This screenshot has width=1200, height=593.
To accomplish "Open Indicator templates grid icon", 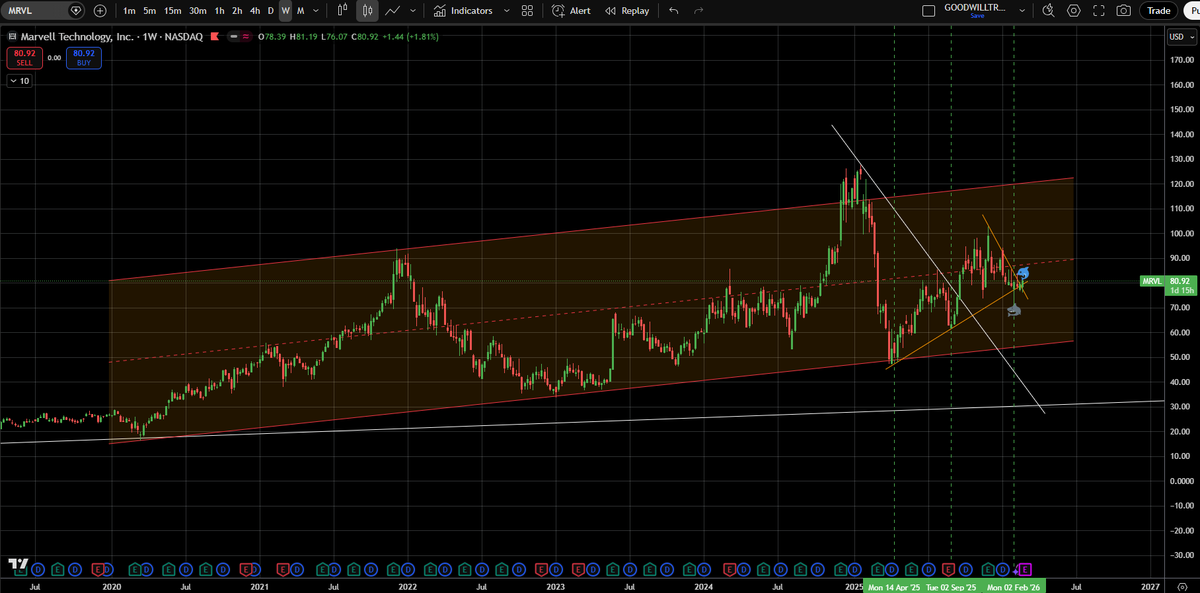I will [x=527, y=11].
